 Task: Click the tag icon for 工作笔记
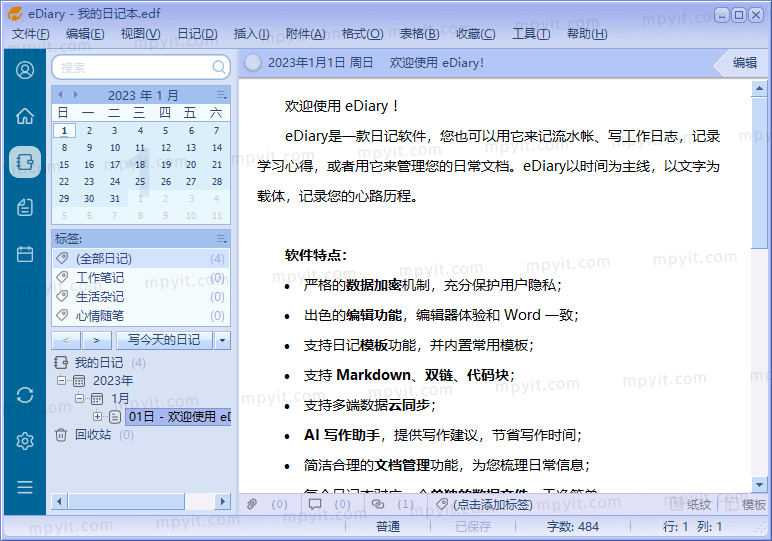[x=62, y=277]
